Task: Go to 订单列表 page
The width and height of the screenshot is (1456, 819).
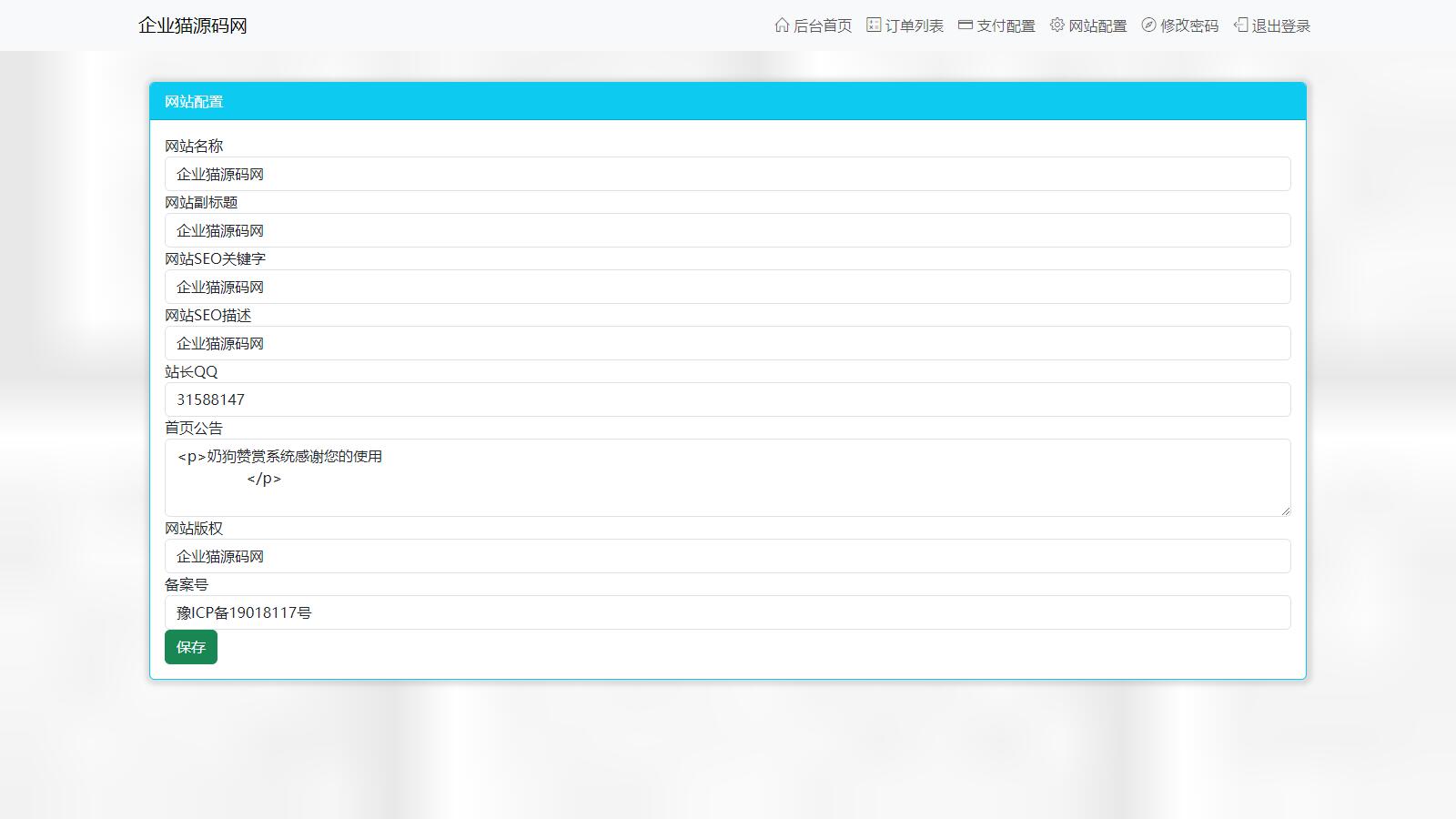Action: pyautogui.click(x=905, y=25)
